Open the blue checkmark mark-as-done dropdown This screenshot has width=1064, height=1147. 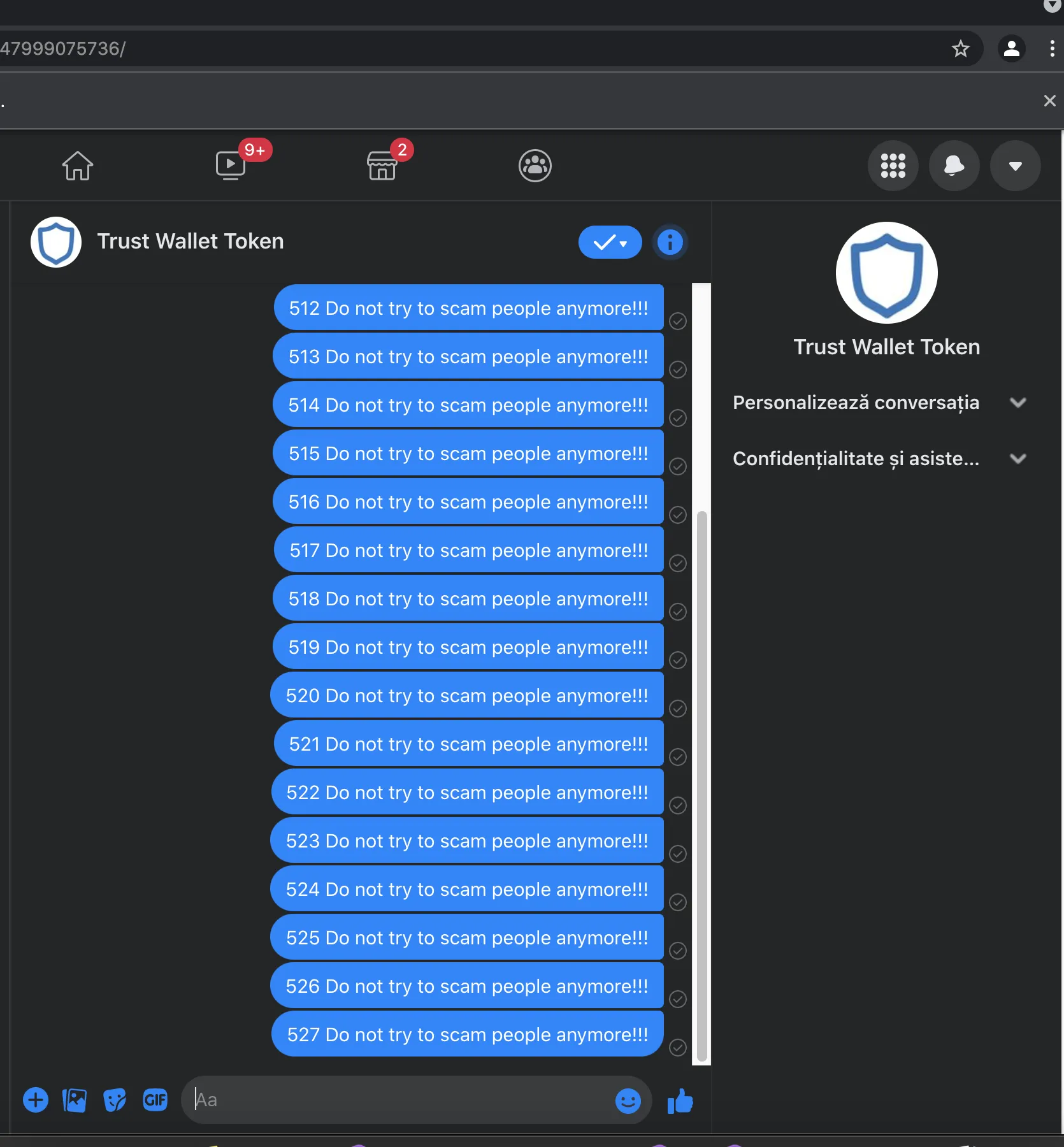pyautogui.click(x=610, y=242)
